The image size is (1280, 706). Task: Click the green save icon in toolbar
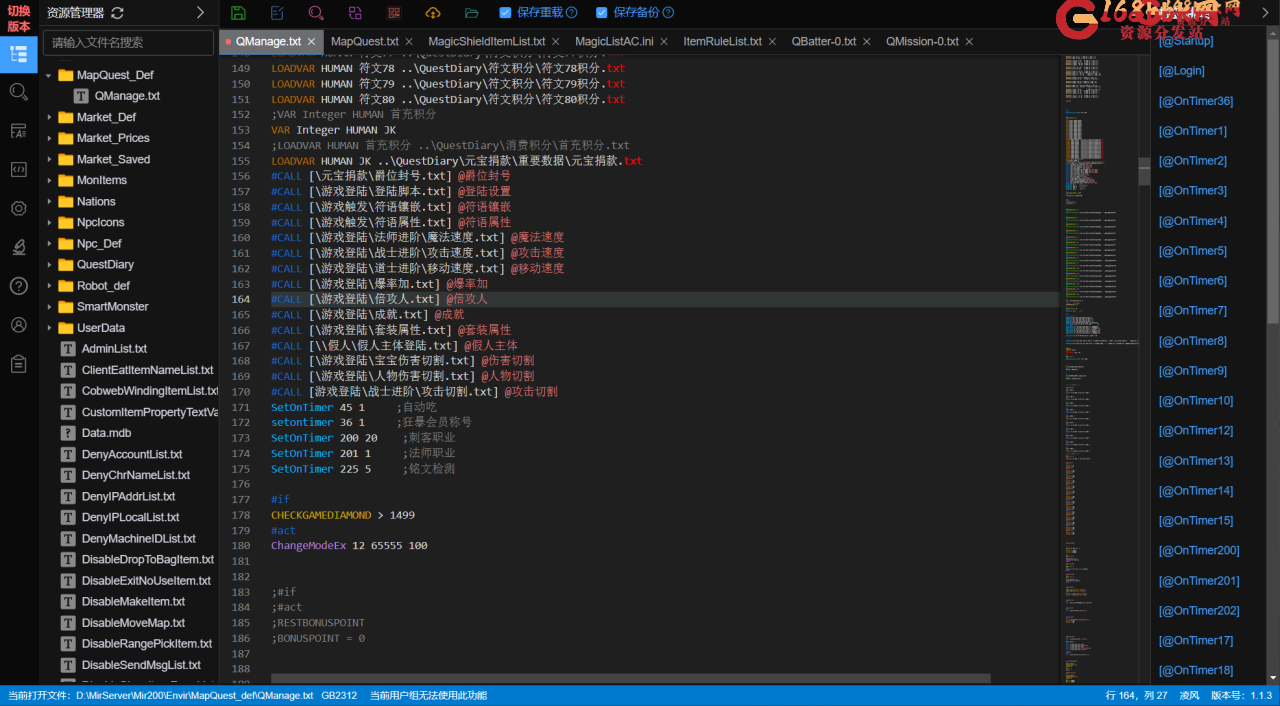coord(238,13)
